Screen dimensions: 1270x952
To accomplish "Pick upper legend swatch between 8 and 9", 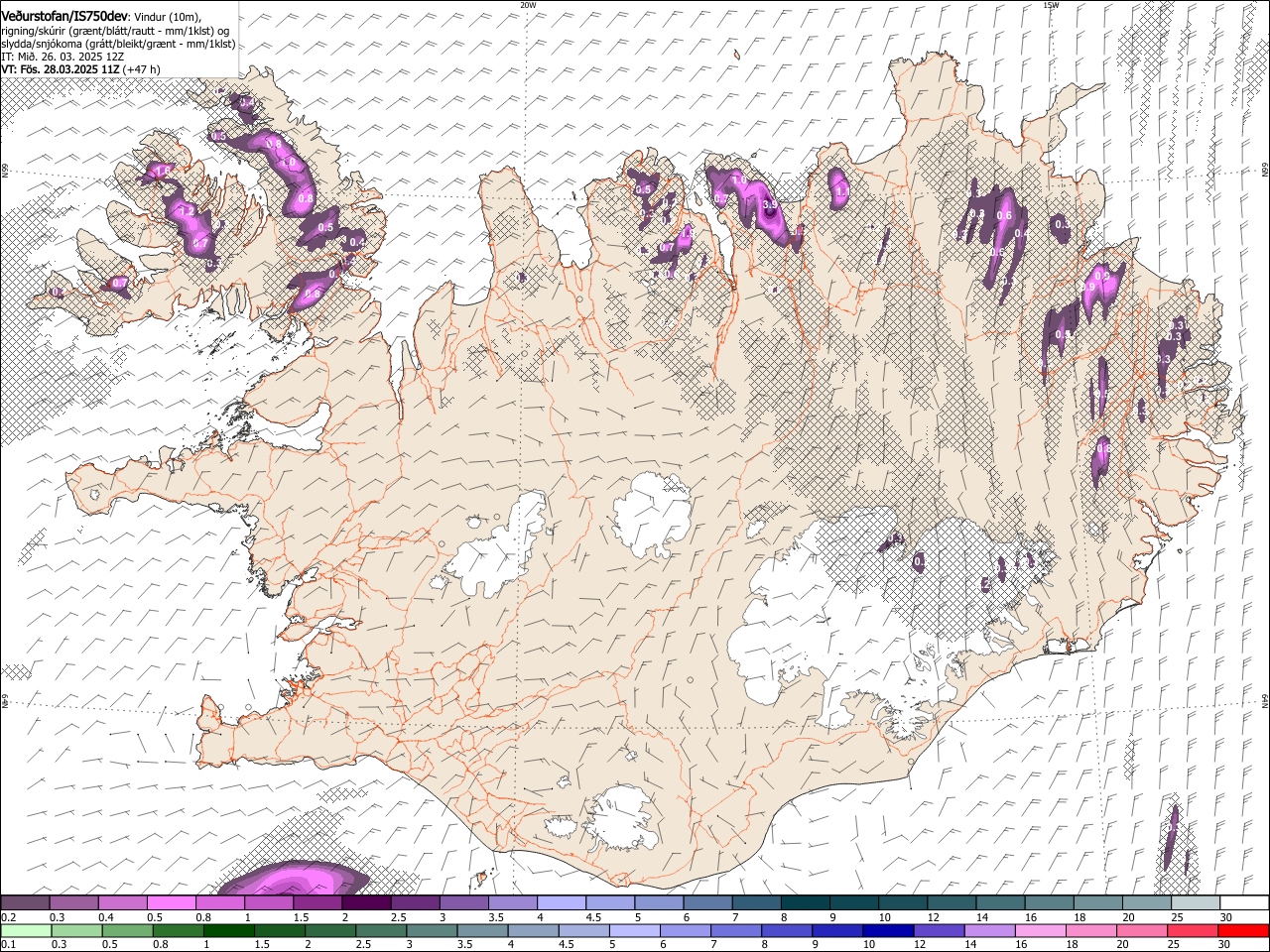I will 806,902.
